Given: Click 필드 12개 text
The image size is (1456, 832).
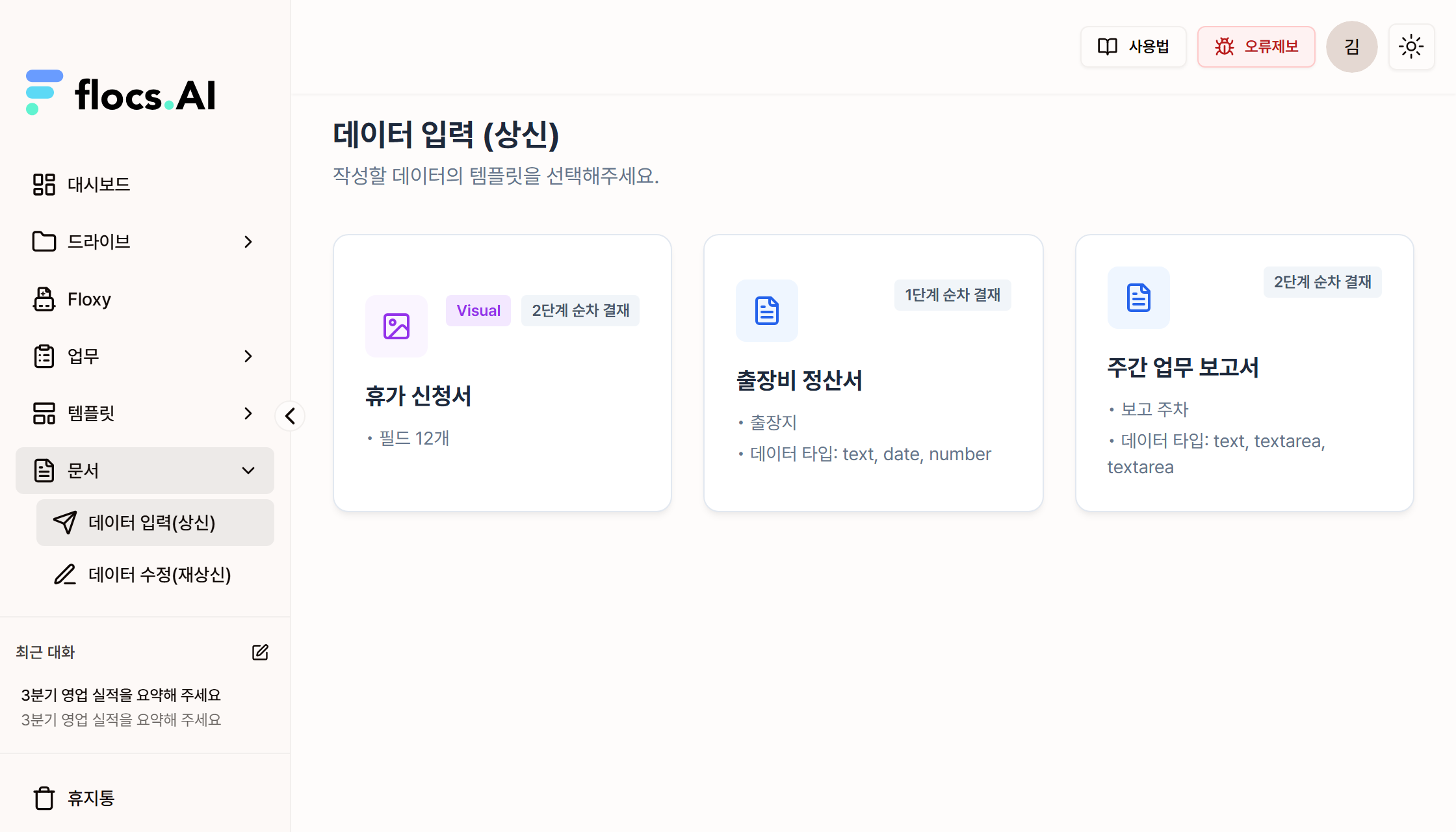Looking at the screenshot, I should [414, 438].
